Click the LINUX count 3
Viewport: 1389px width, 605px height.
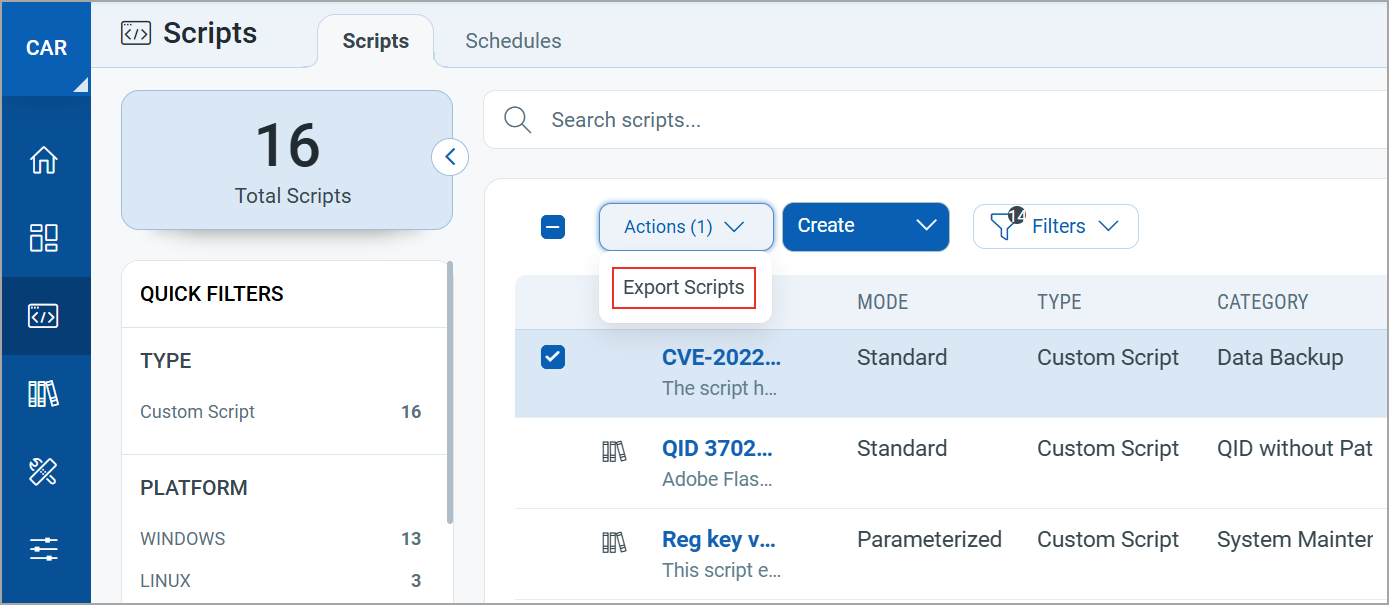(x=416, y=581)
